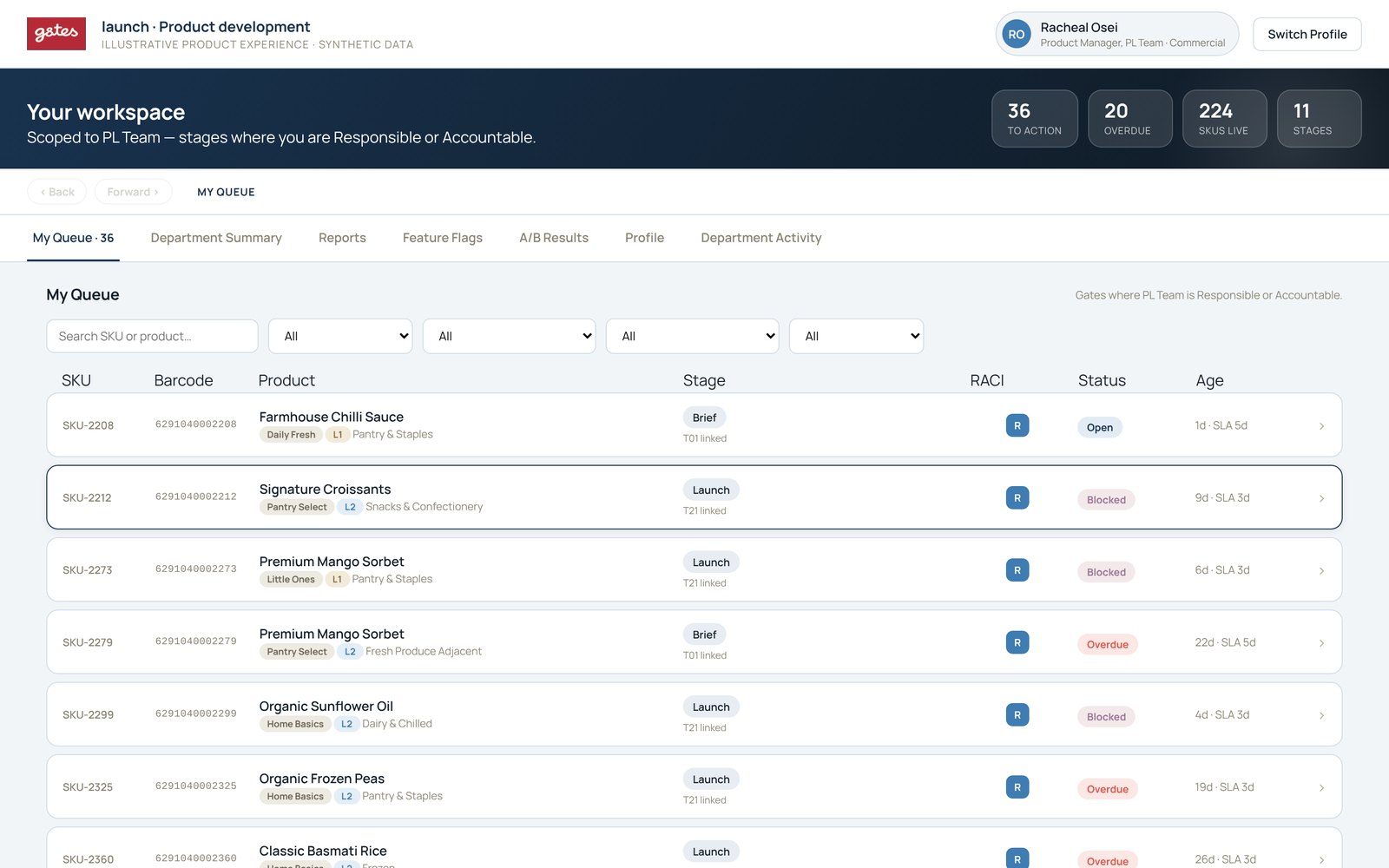Click Overdue status on SKU-2279 row
The height and width of the screenshot is (868, 1389).
pyautogui.click(x=1108, y=644)
